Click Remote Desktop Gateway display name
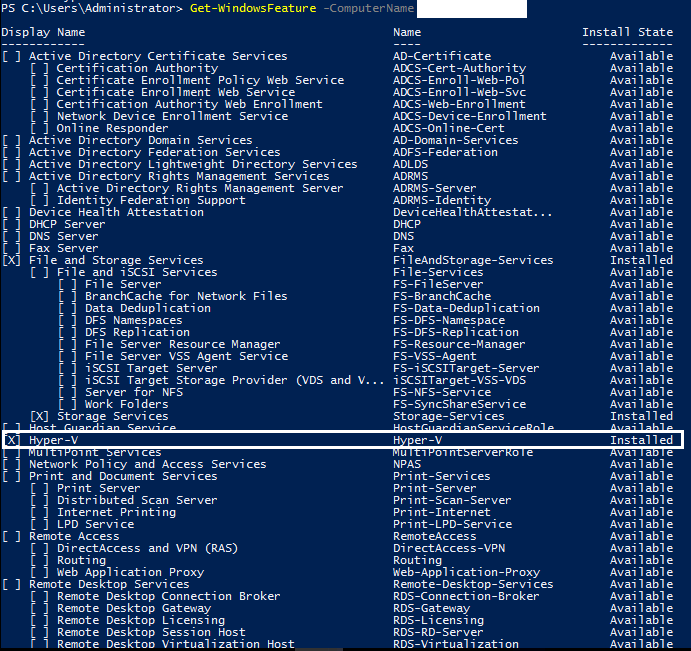 [x=134, y=608]
